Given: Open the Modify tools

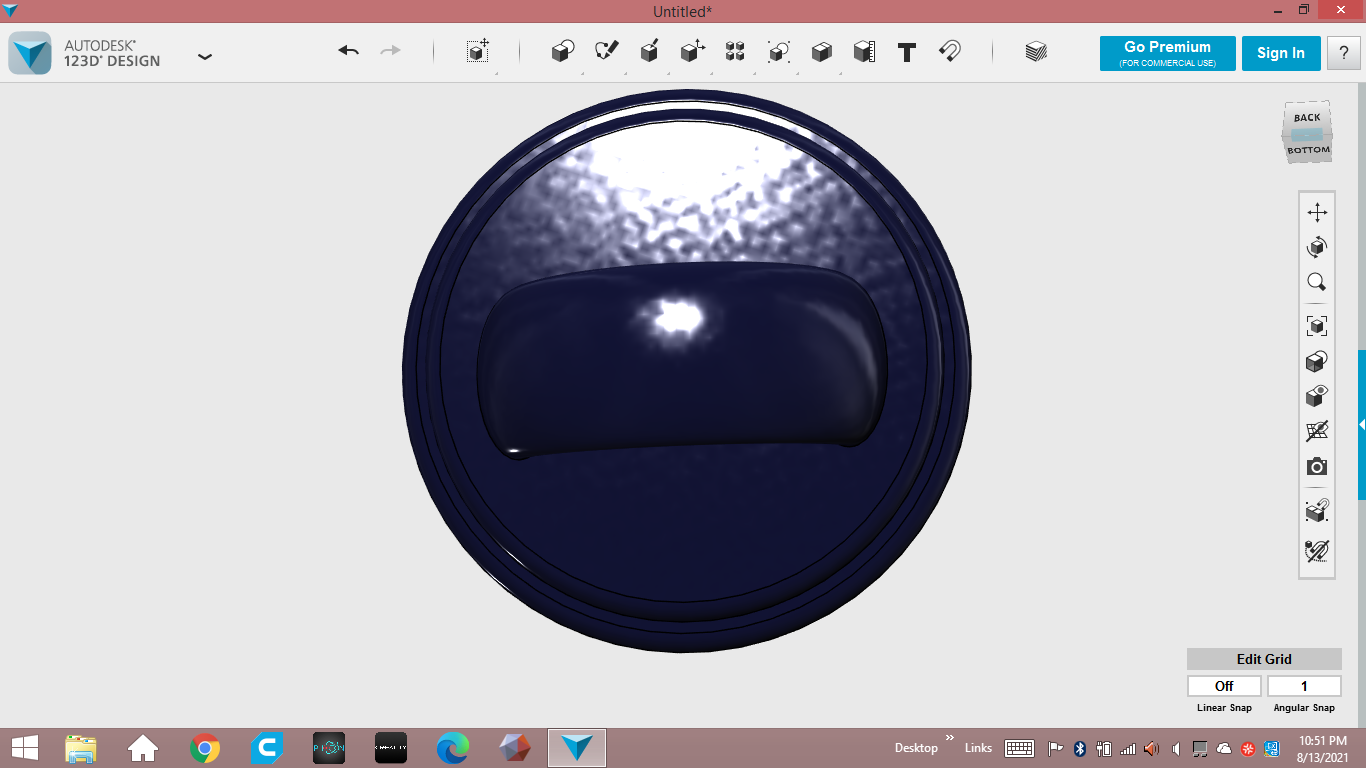Looking at the screenshot, I should pyautogui.click(x=693, y=52).
